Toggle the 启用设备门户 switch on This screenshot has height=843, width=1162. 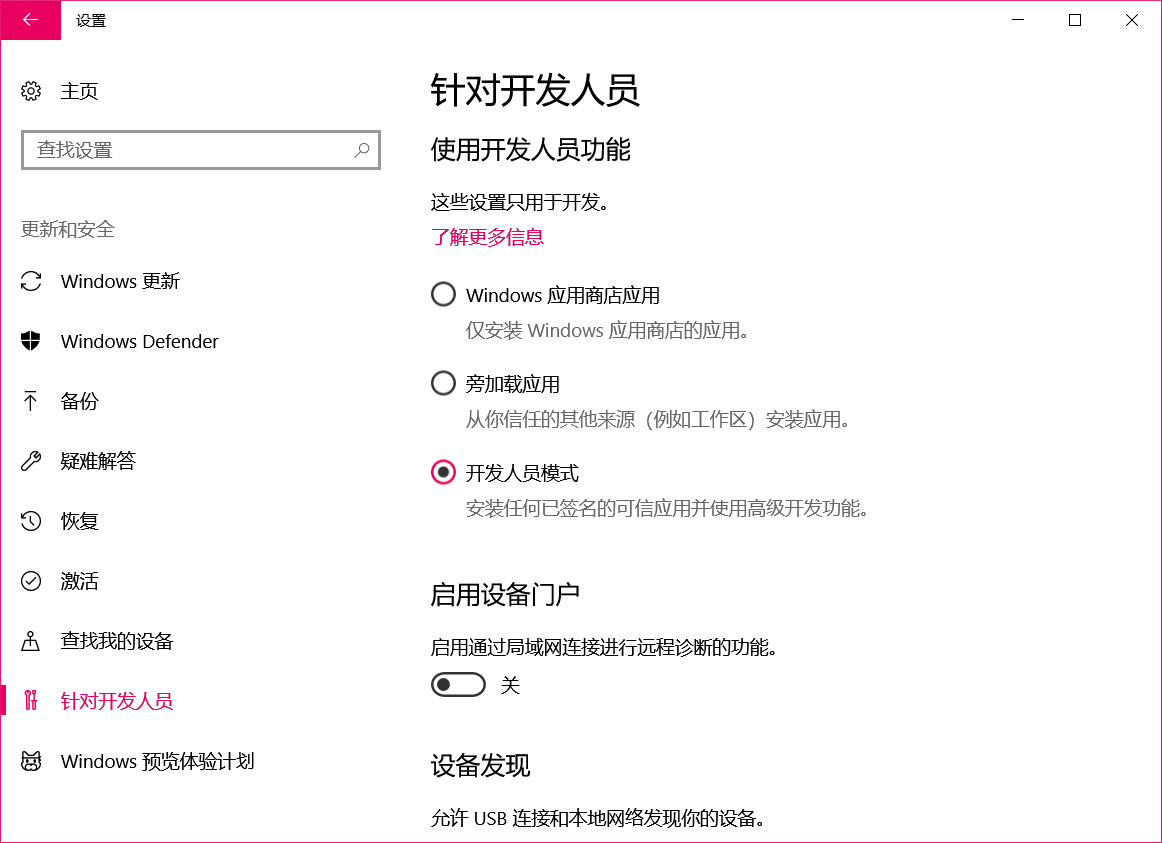(458, 684)
